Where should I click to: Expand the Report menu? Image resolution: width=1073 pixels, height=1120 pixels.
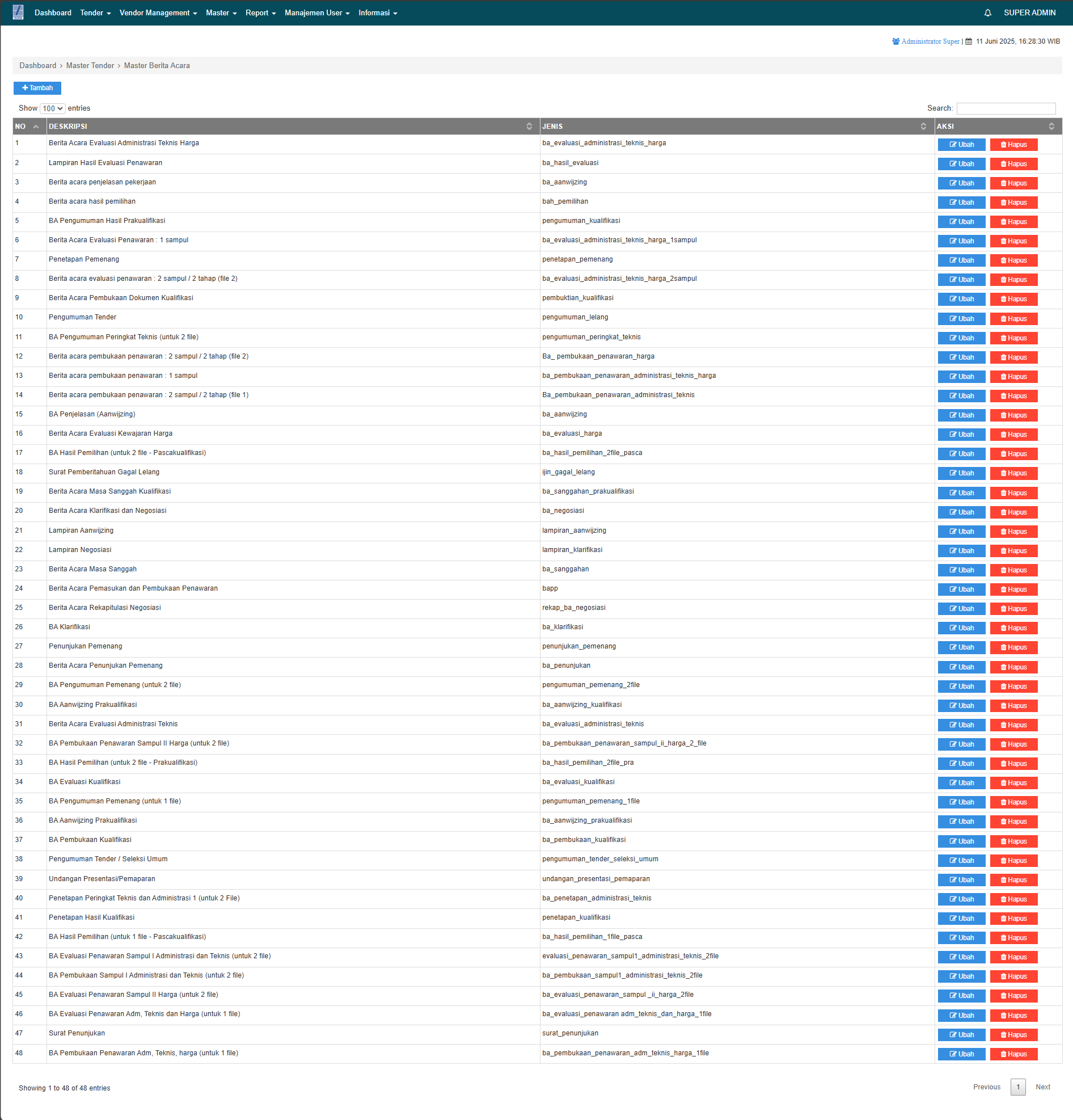[260, 12]
